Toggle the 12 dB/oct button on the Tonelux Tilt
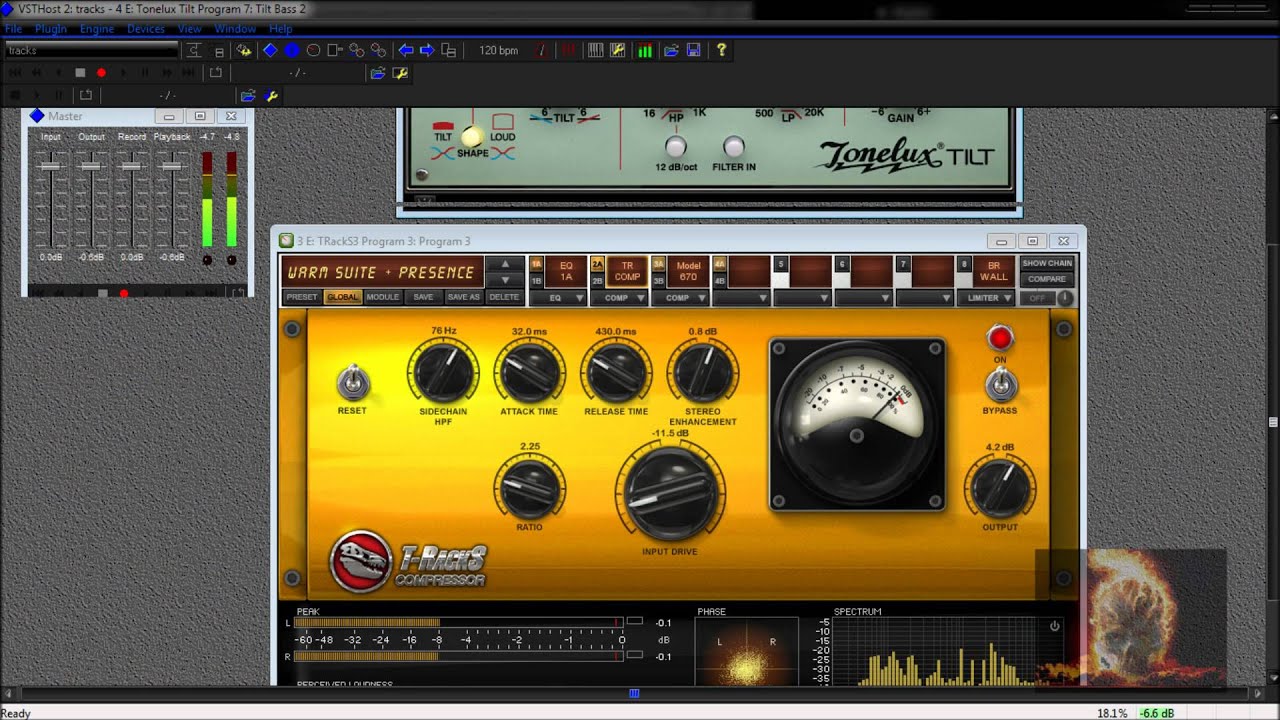 [676, 147]
